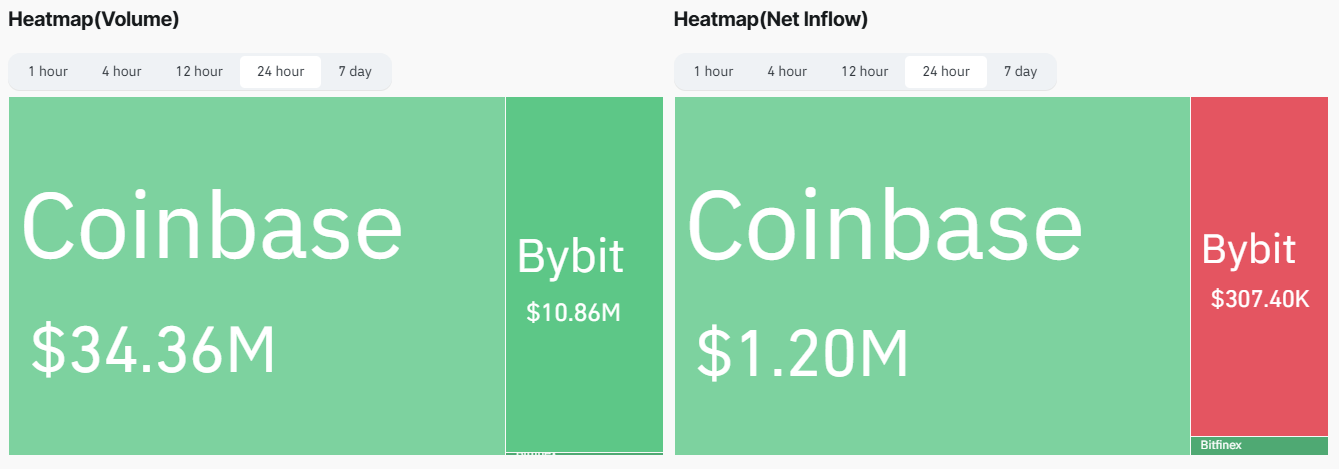The width and height of the screenshot is (1339, 469).
Task: Select 1 hour tab in Volume heatmap
Action: [x=48, y=71]
